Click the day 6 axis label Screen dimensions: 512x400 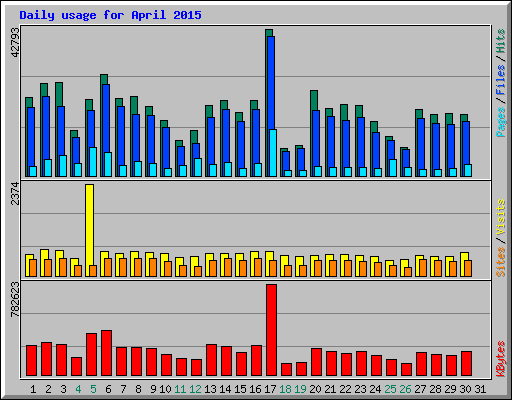[108, 389]
